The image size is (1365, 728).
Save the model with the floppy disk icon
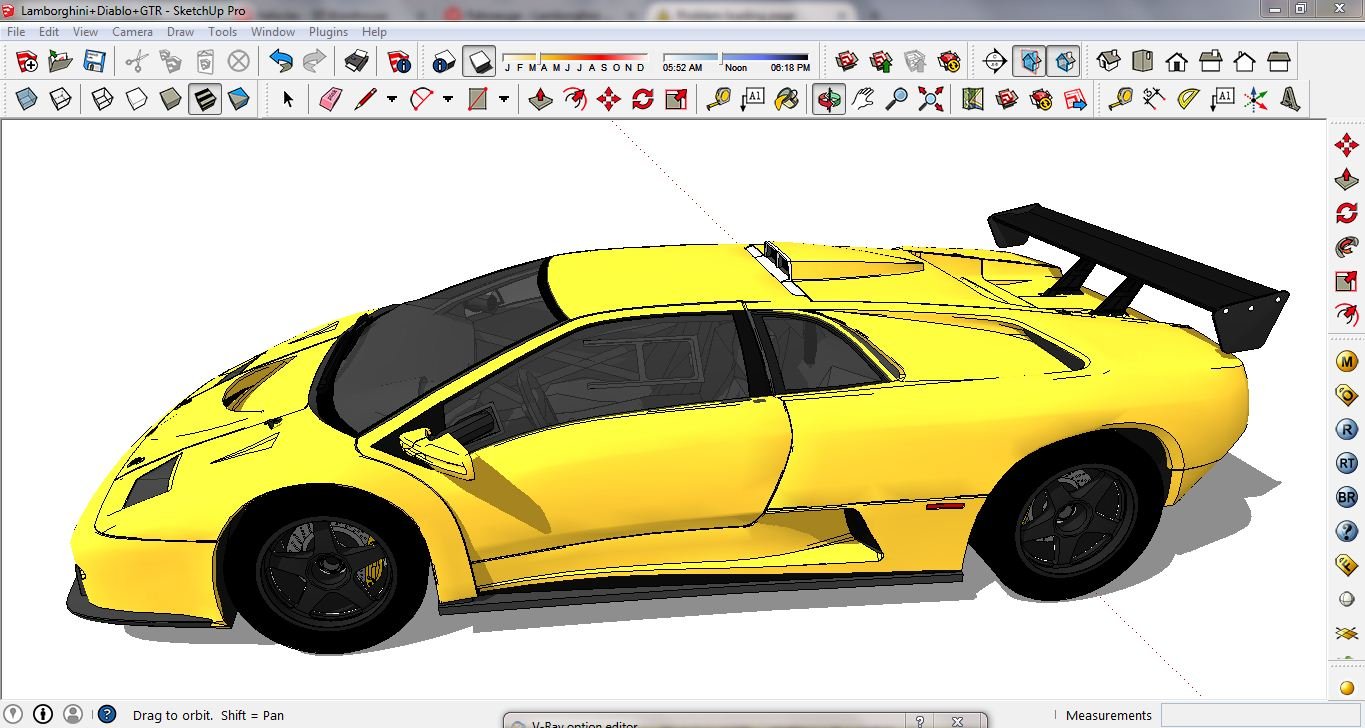pyautogui.click(x=94, y=62)
